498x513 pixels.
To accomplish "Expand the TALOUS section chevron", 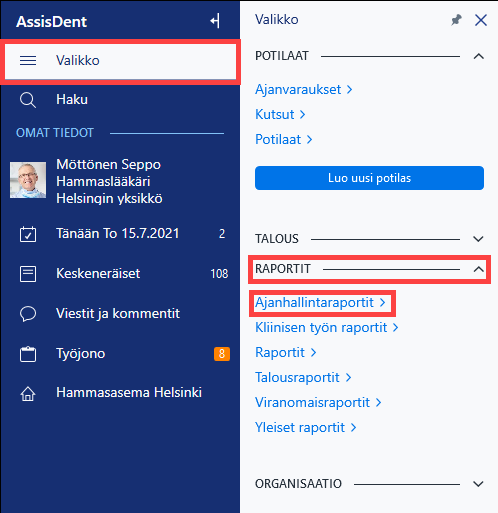I will tap(479, 239).
